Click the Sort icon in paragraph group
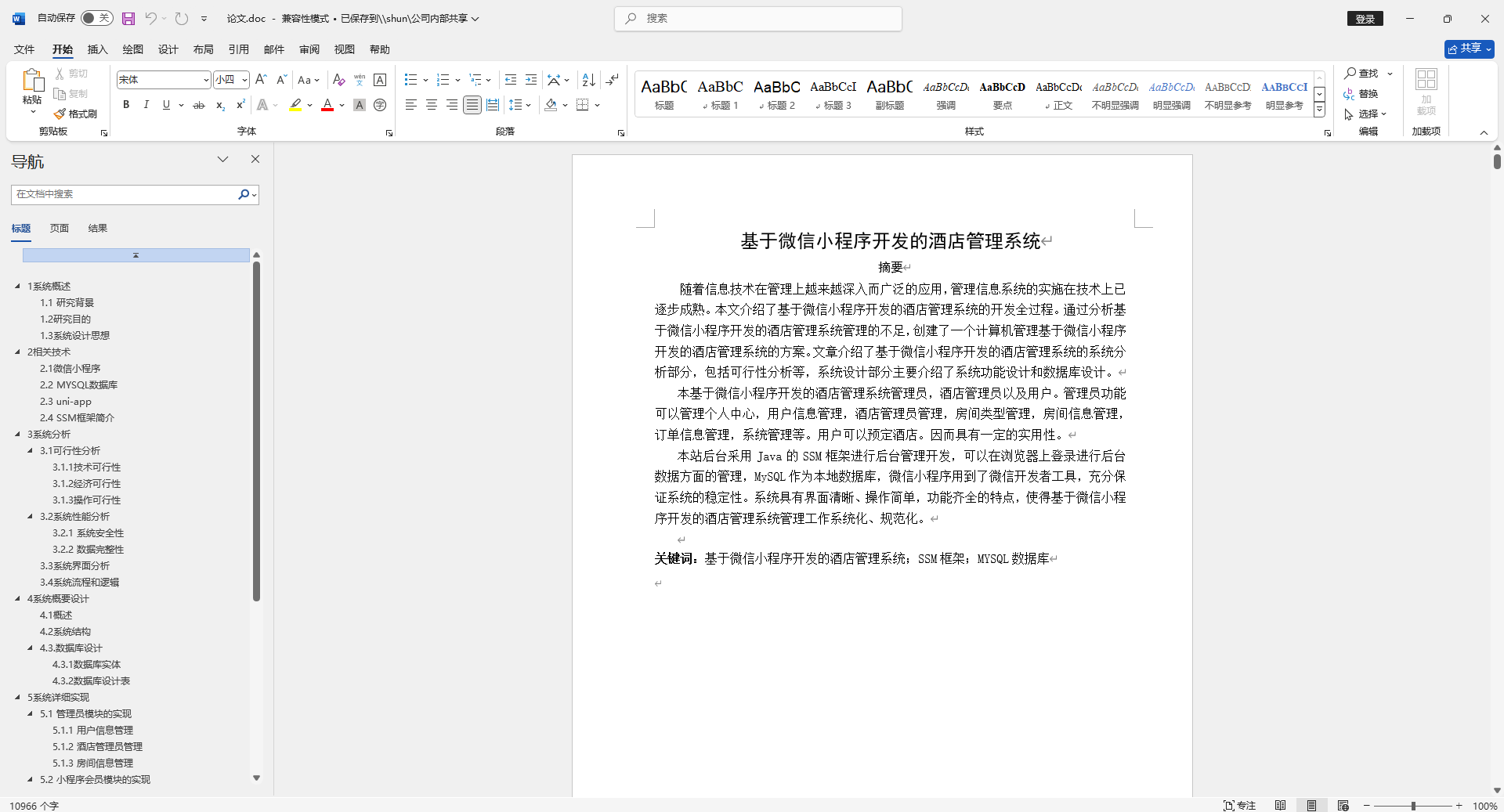 tap(589, 79)
